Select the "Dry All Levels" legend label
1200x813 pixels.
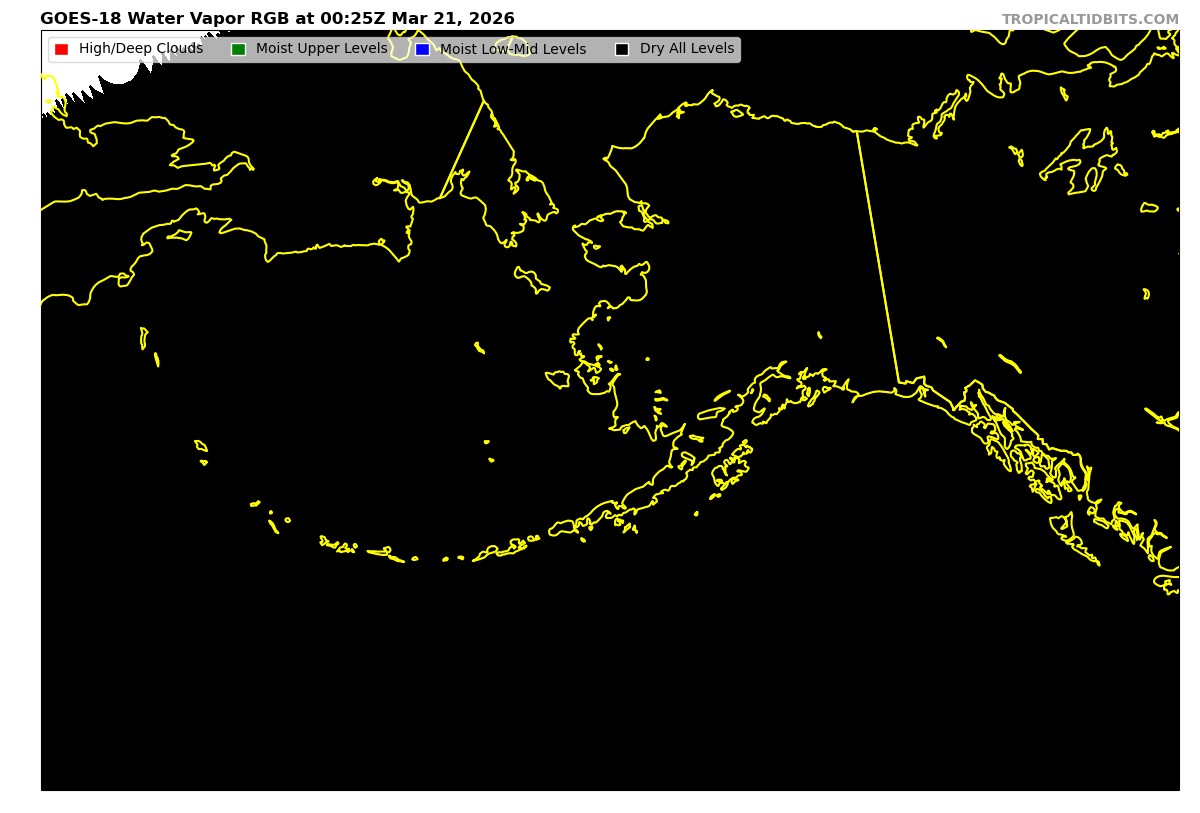[686, 49]
